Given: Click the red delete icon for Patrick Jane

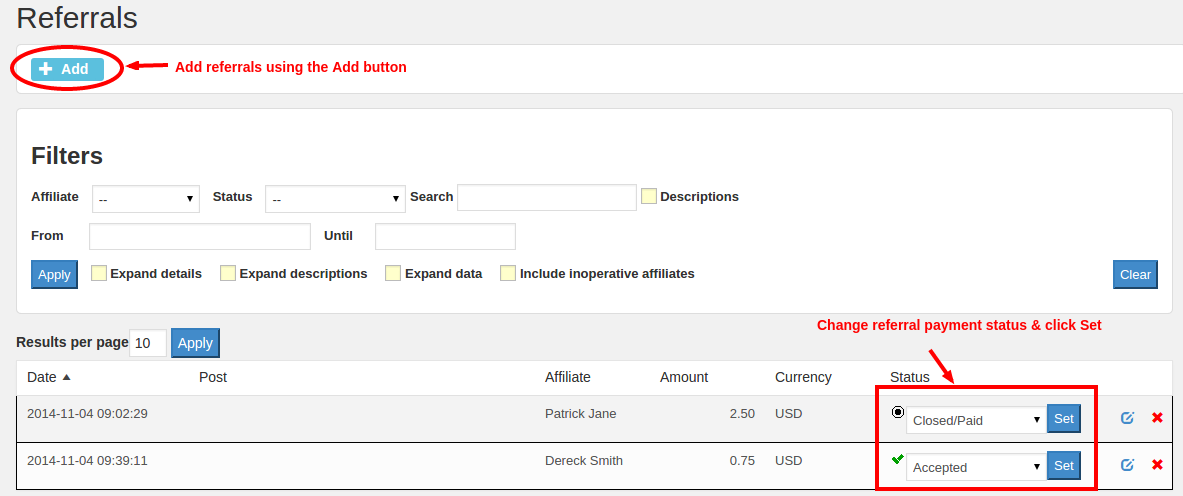Looking at the screenshot, I should 1157,418.
